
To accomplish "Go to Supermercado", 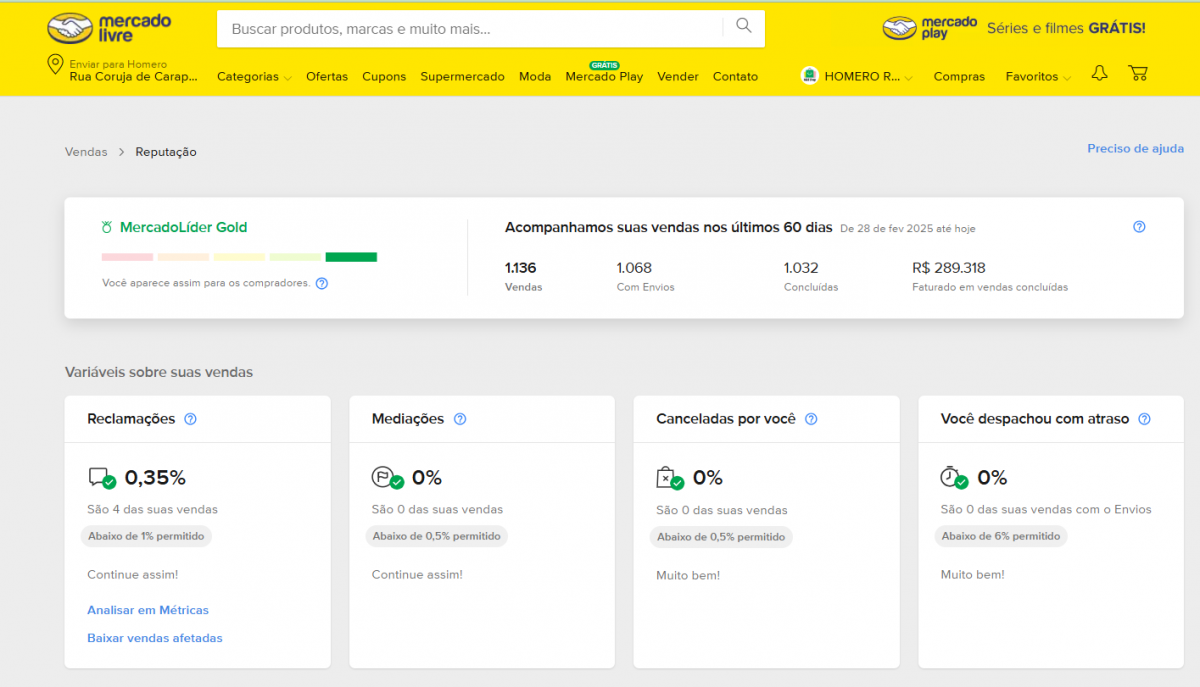I will point(462,77).
